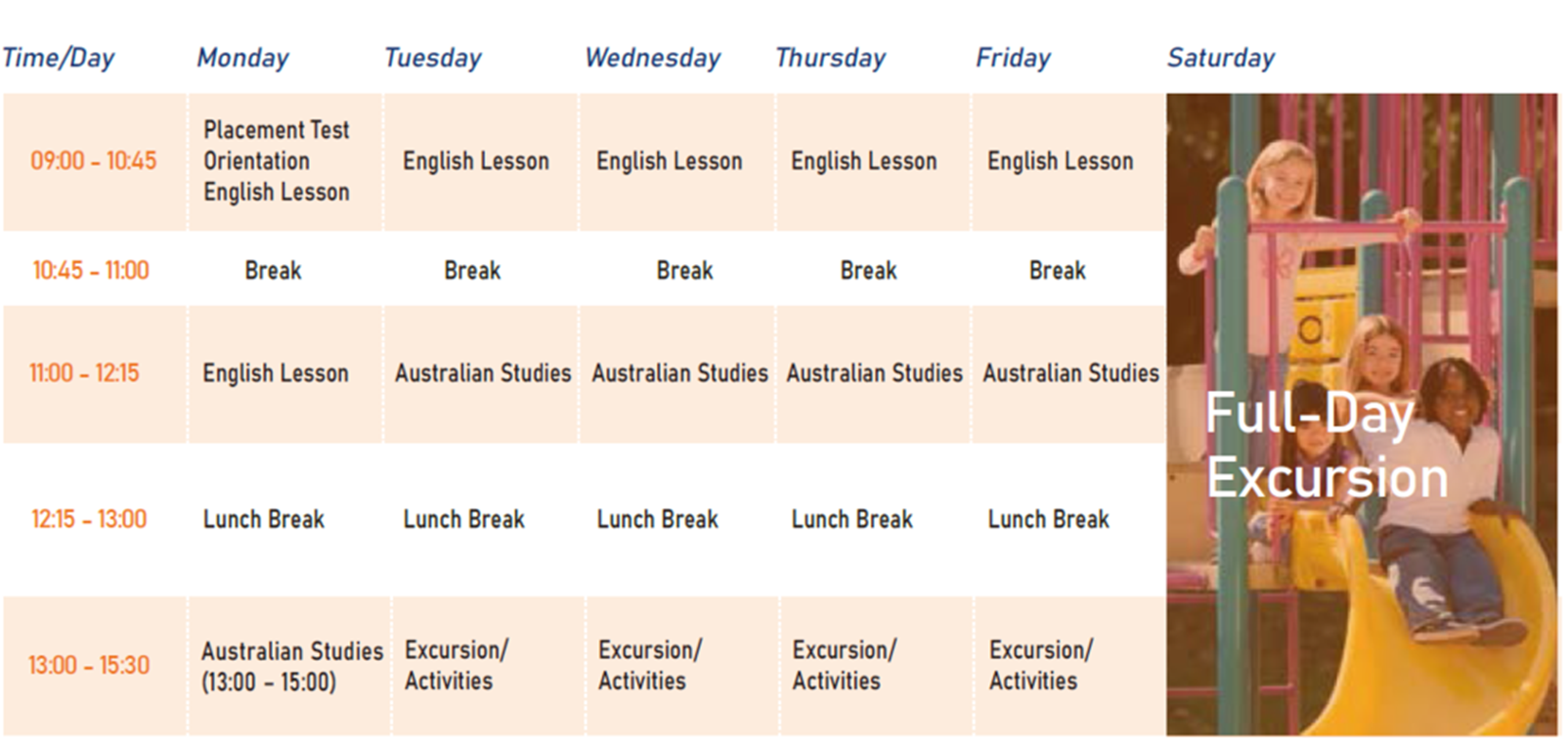Image resolution: width=1568 pixels, height=746 pixels.
Task: Click the 10:45 - 11:00 time slot
Action: 91,270
